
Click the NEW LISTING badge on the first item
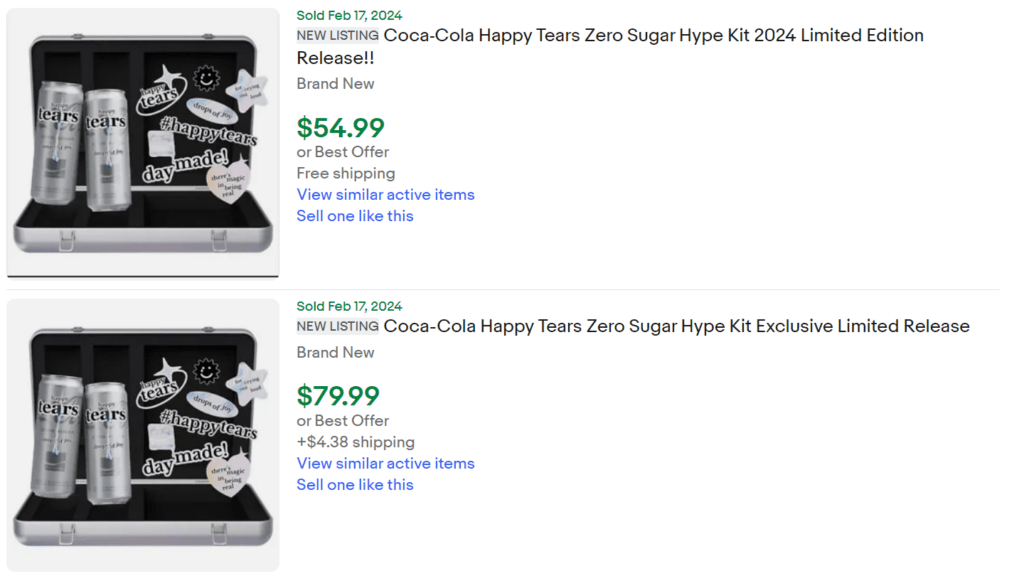tap(336, 36)
